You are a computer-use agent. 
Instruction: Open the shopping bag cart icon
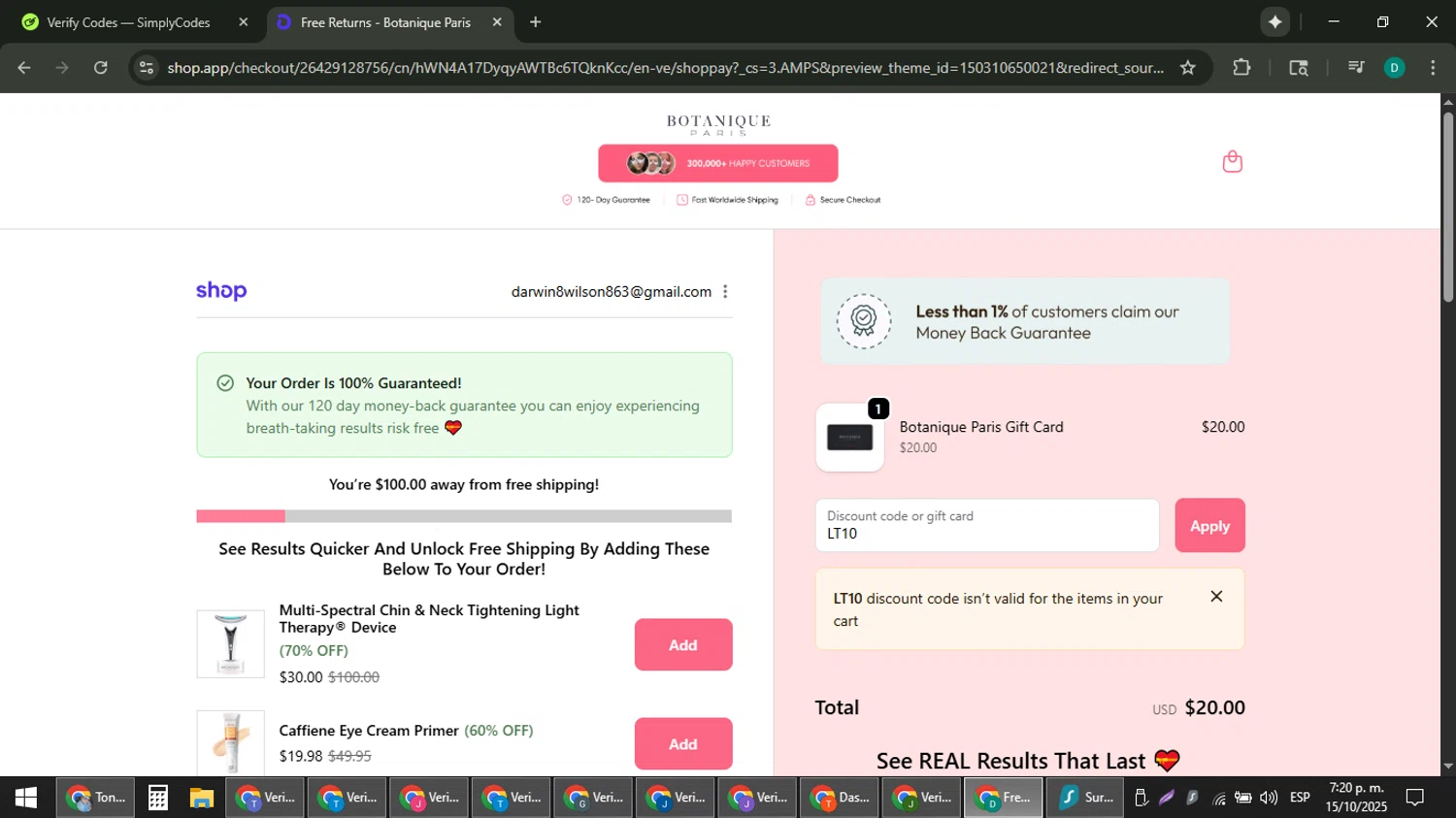pos(1232,161)
